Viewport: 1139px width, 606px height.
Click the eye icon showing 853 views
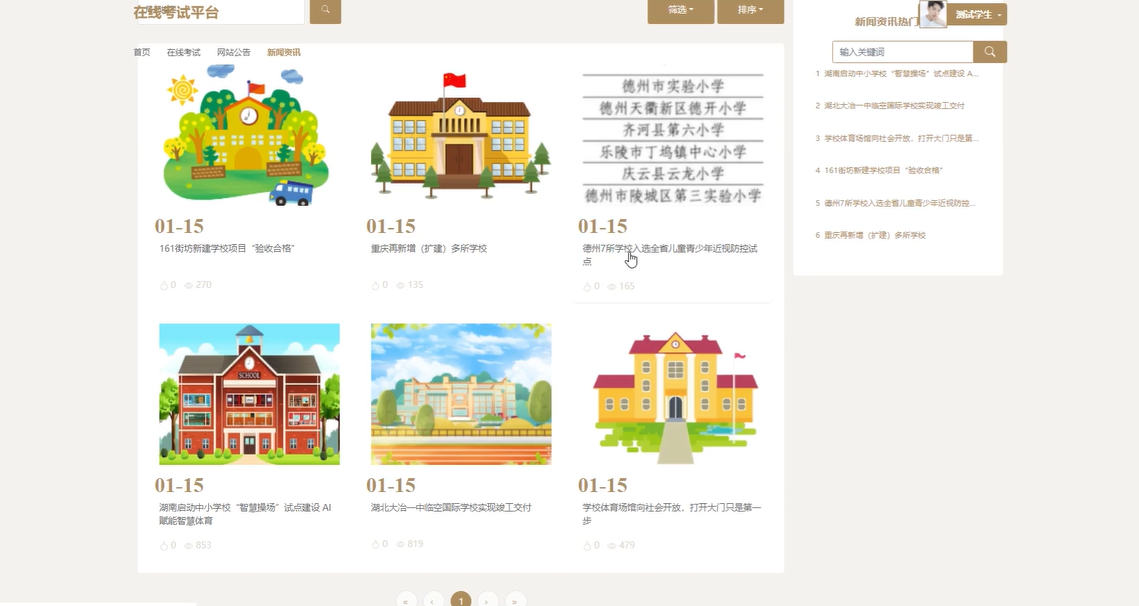189,545
